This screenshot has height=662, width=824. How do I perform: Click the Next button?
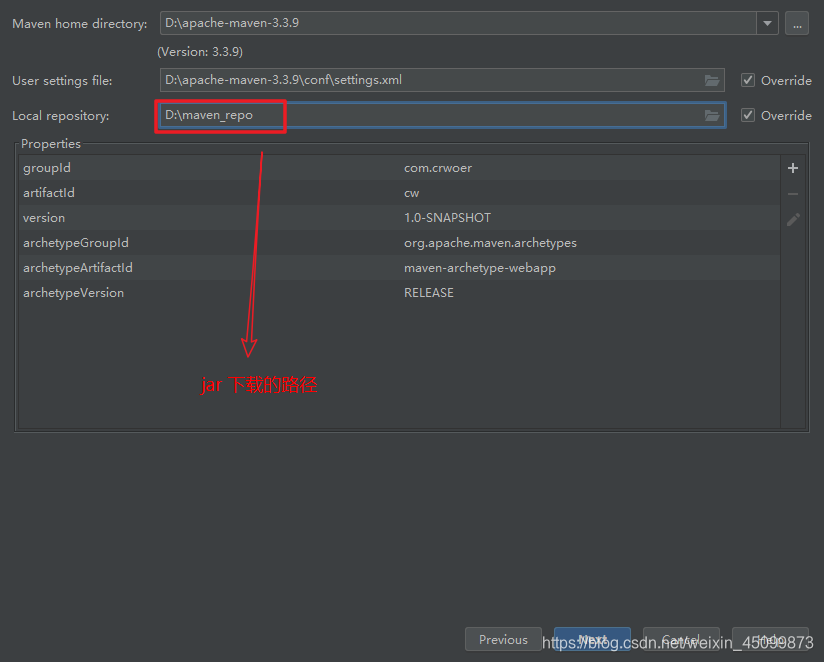click(x=592, y=640)
